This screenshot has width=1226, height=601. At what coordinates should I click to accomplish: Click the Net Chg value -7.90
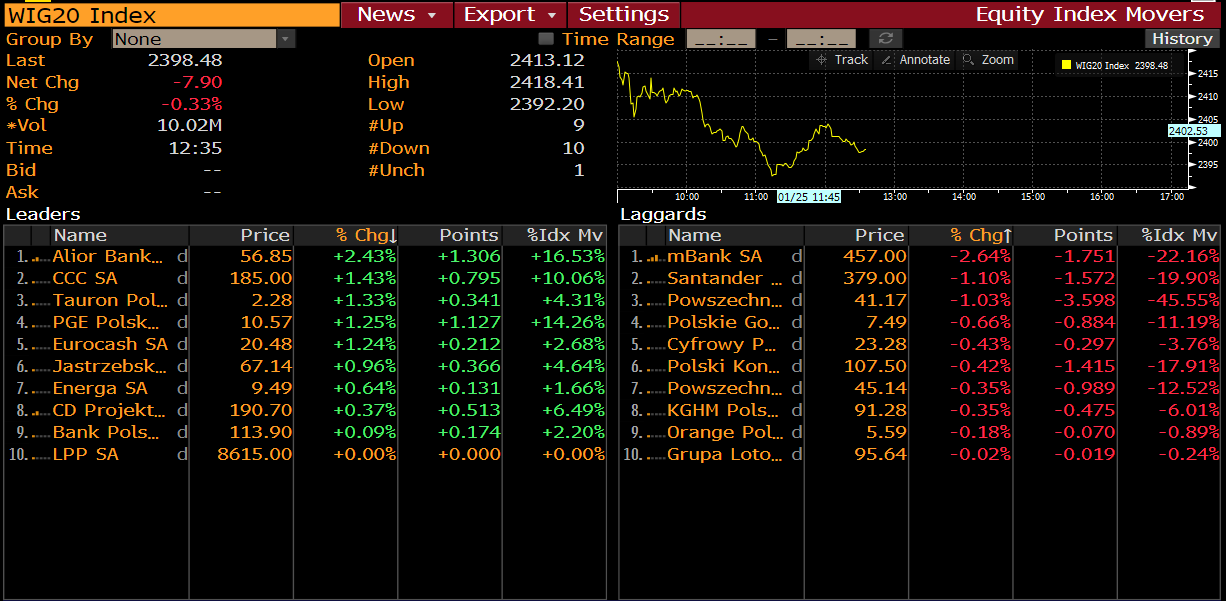pos(197,83)
